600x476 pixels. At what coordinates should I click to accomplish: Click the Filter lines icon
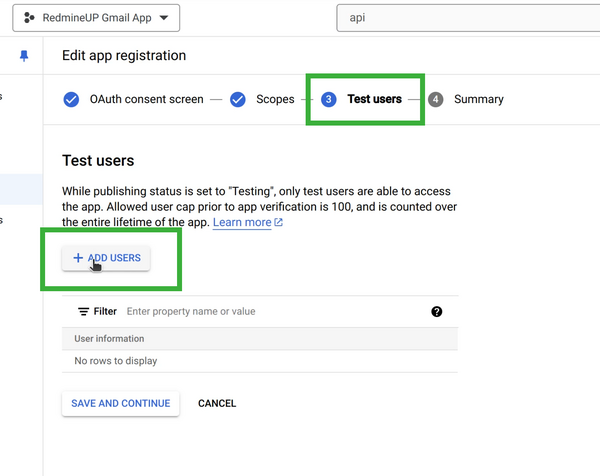[x=83, y=312]
